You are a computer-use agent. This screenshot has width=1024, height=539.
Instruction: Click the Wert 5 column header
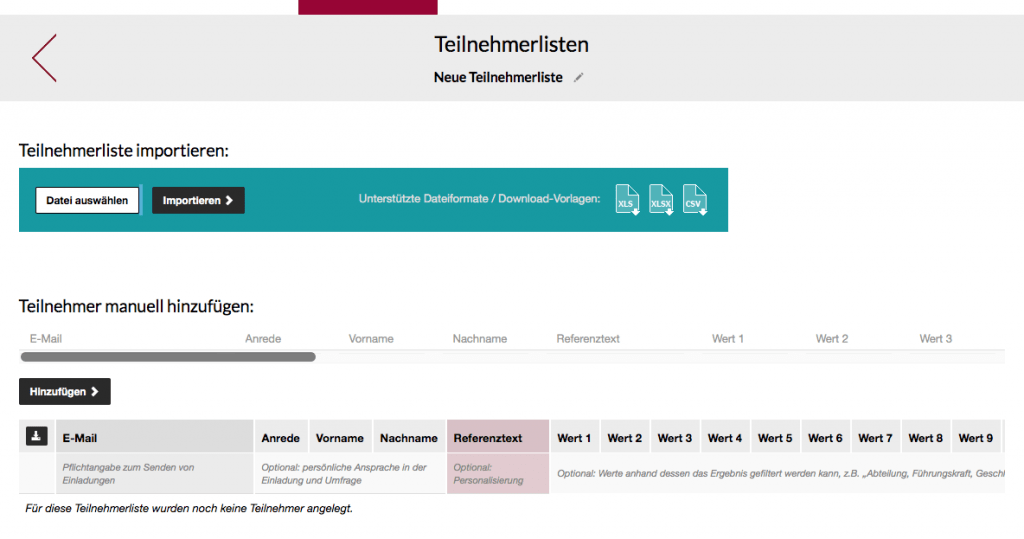tap(775, 438)
